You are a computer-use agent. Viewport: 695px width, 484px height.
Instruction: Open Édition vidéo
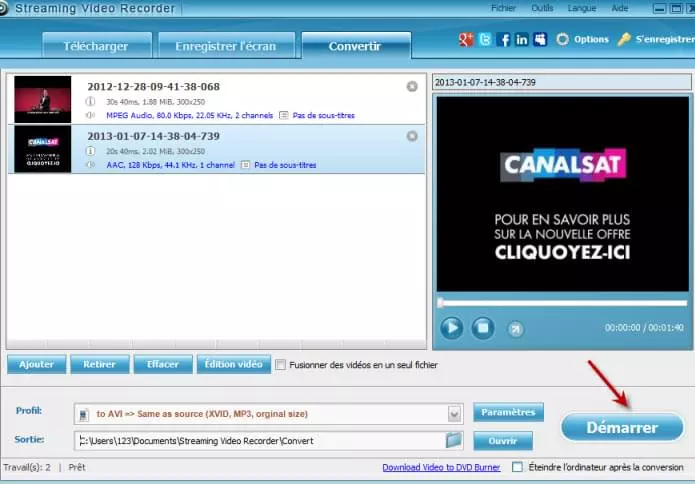click(x=234, y=364)
